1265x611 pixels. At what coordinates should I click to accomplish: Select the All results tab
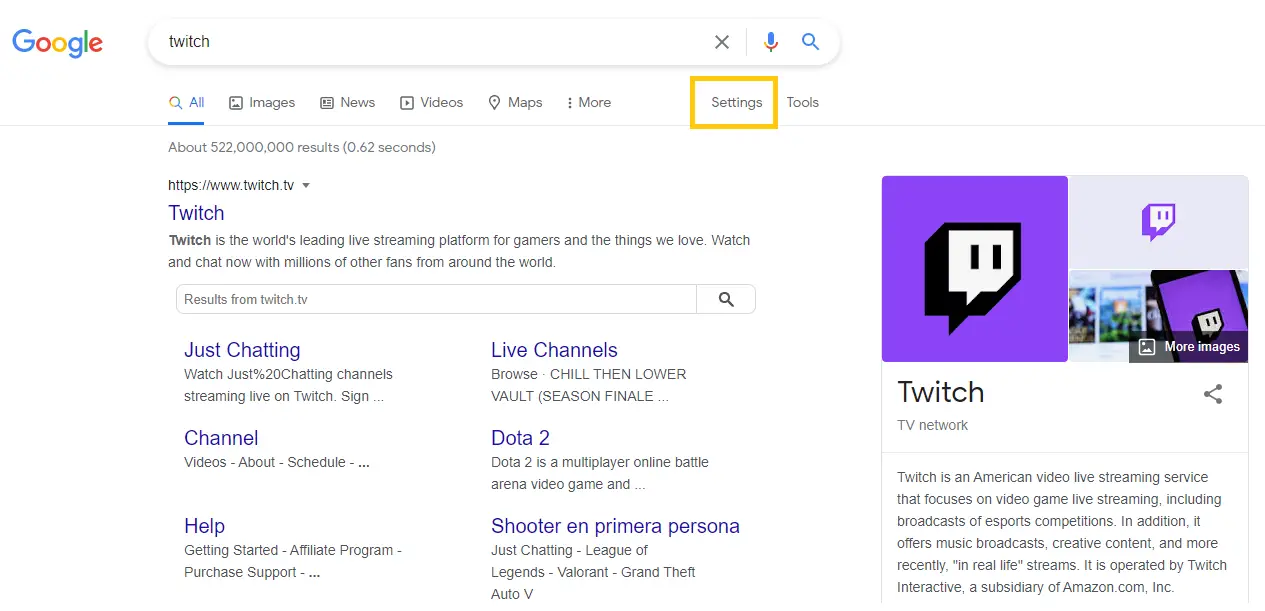click(187, 102)
